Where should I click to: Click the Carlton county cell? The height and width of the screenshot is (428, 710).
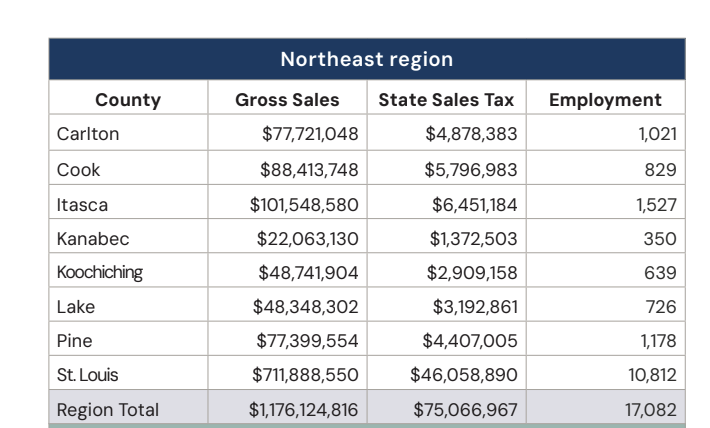(82, 133)
